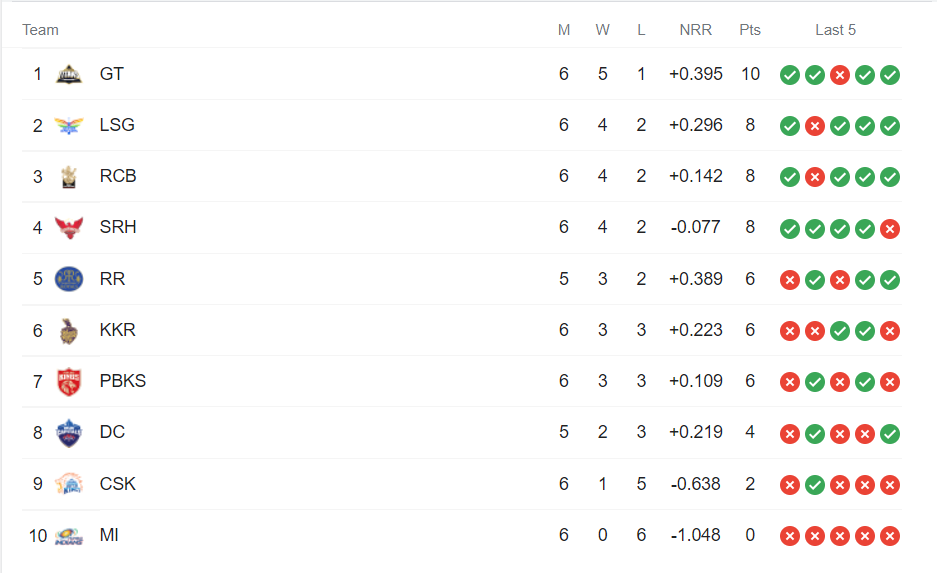The image size is (937, 573).
Task: Click the Gujarat Titans team logo
Action: pos(69,74)
